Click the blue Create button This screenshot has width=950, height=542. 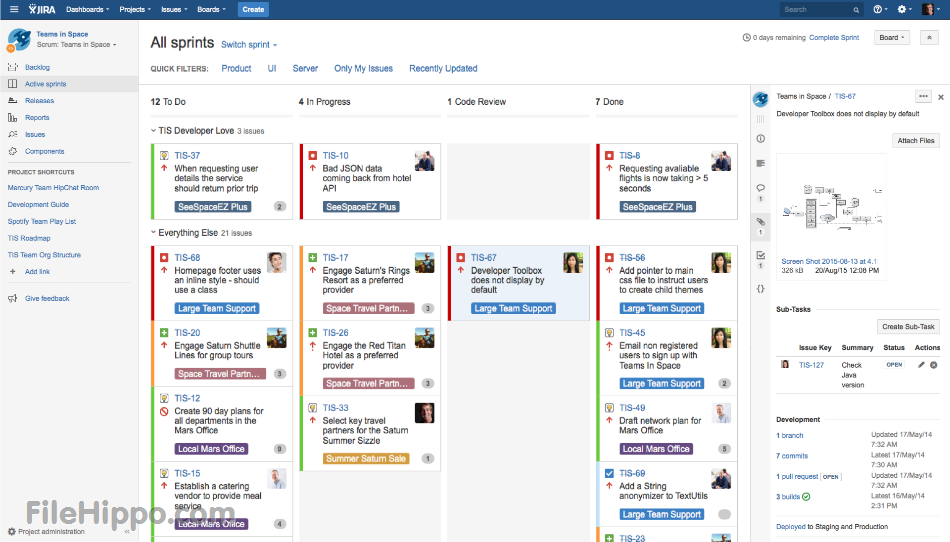tap(253, 9)
